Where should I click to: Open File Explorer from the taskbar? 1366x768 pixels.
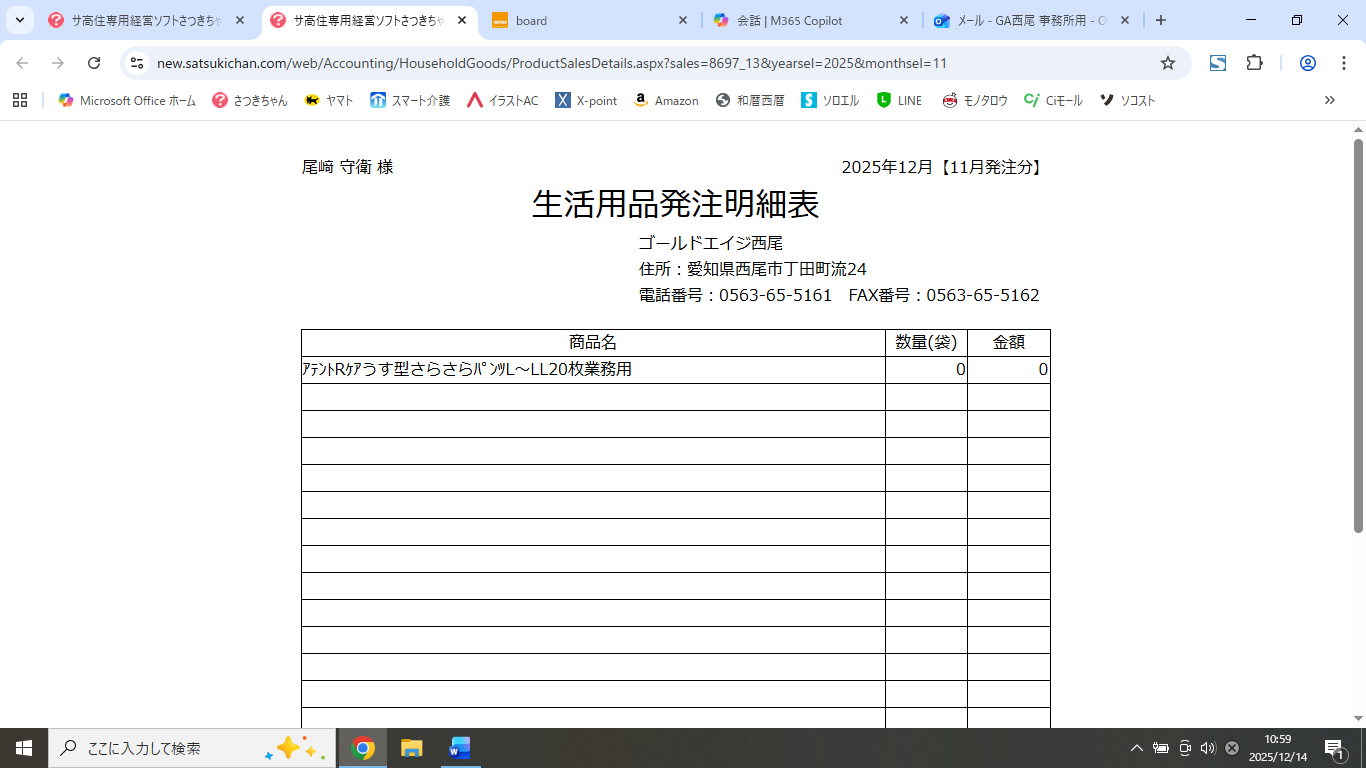coord(411,748)
